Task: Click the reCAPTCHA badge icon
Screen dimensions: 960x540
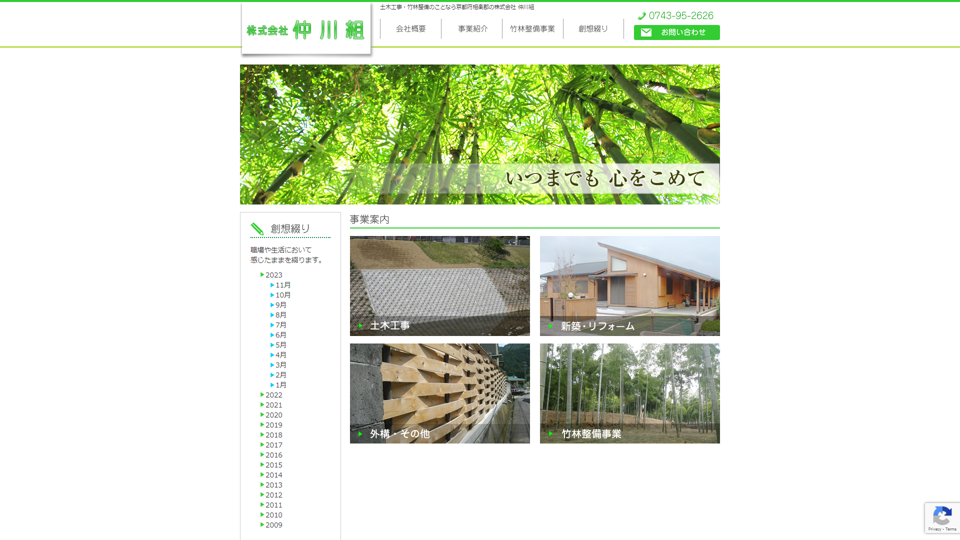Action: (x=941, y=516)
